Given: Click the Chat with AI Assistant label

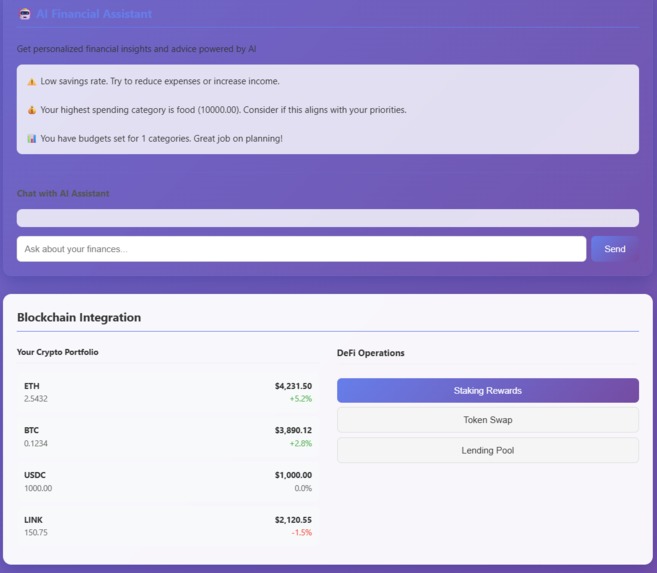Looking at the screenshot, I should pyautogui.click(x=63, y=194).
